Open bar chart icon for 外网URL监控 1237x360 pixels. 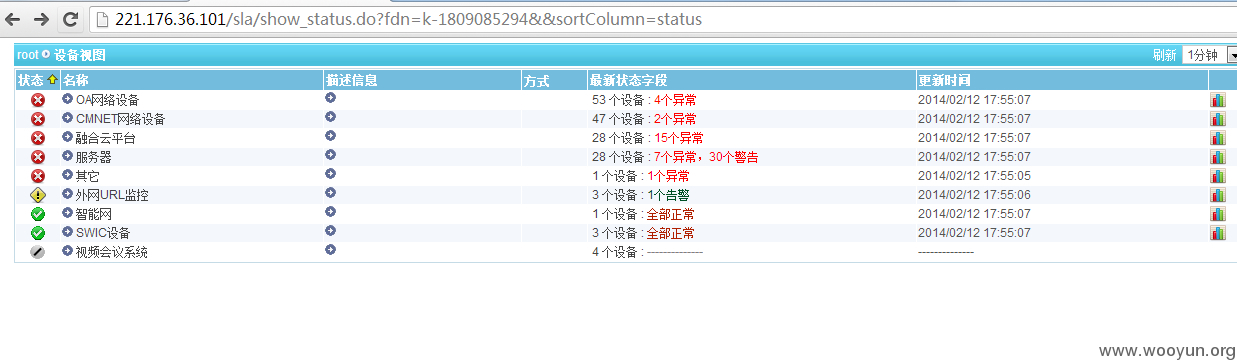coord(1218,195)
